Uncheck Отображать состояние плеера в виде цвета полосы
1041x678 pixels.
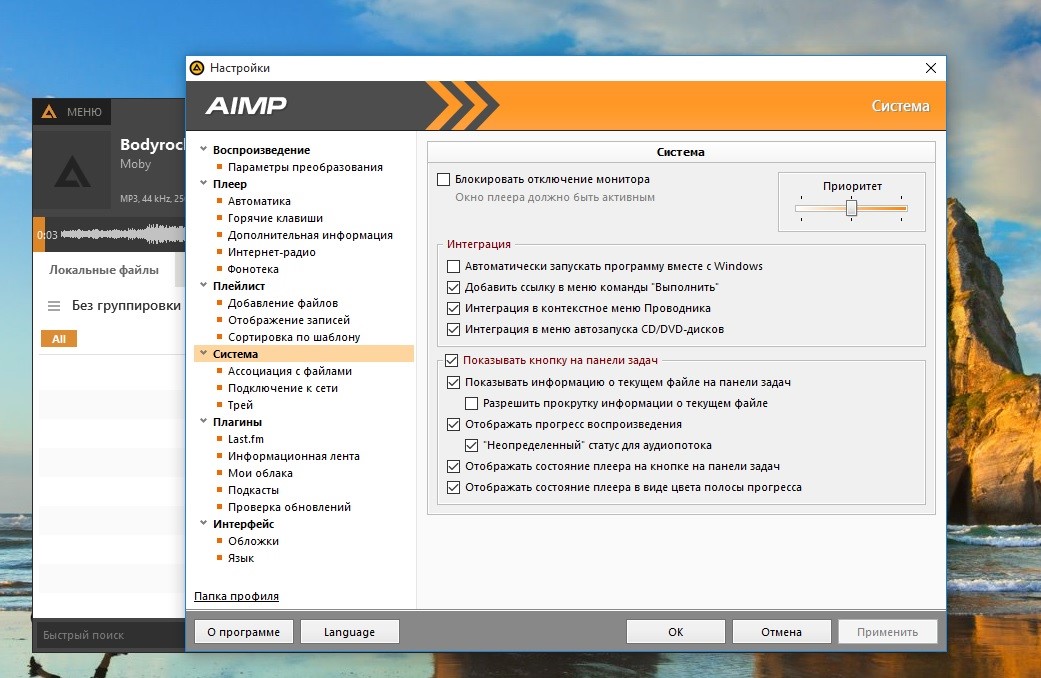(453, 487)
